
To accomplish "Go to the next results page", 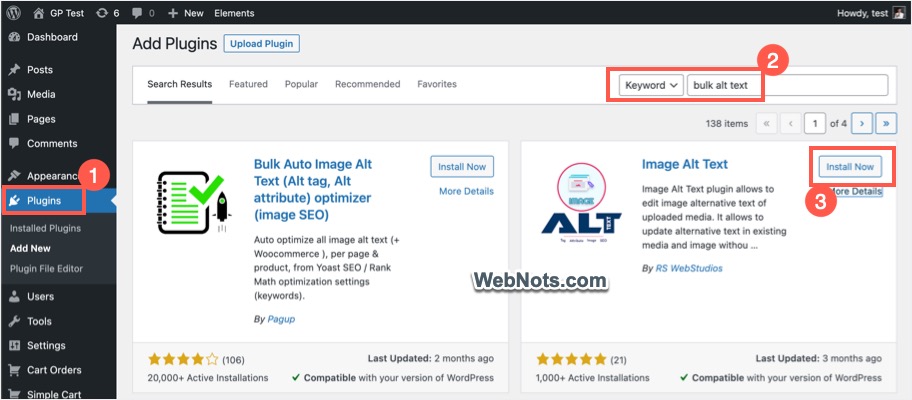I will 860,124.
